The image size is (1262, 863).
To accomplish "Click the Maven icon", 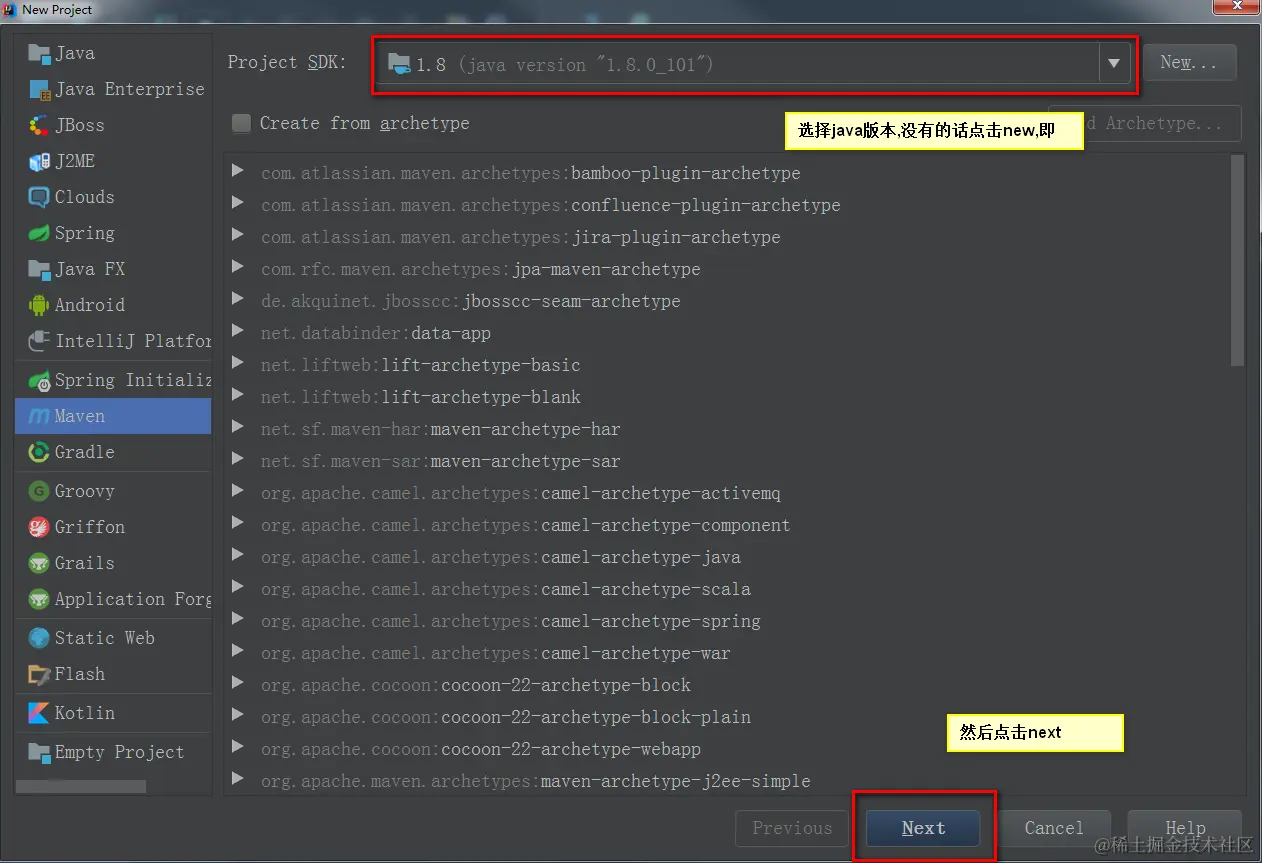I will (x=39, y=416).
